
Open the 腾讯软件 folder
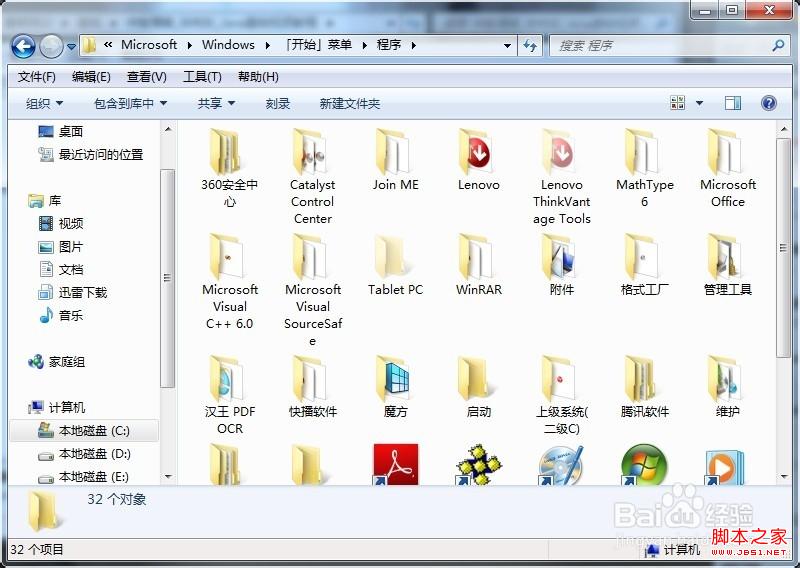(645, 387)
